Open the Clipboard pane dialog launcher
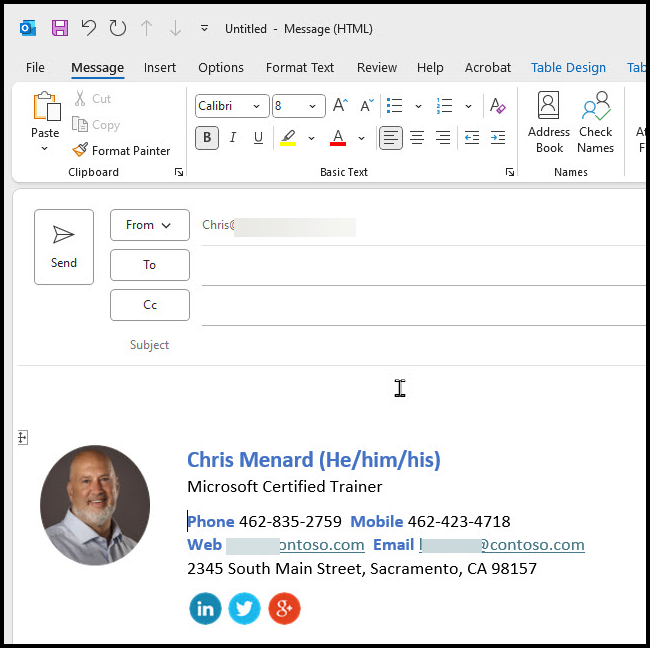The height and width of the screenshot is (648, 650). [x=179, y=172]
